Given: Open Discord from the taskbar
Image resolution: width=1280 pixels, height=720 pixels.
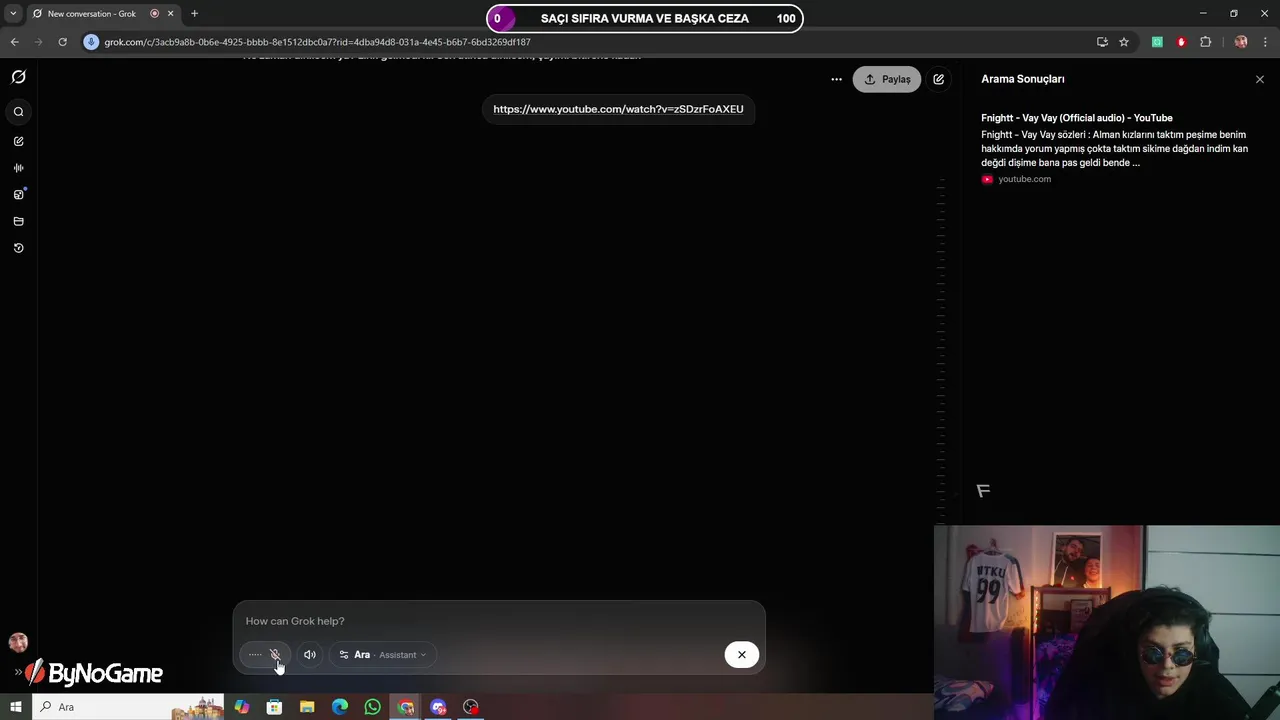Looking at the screenshot, I should 438,707.
